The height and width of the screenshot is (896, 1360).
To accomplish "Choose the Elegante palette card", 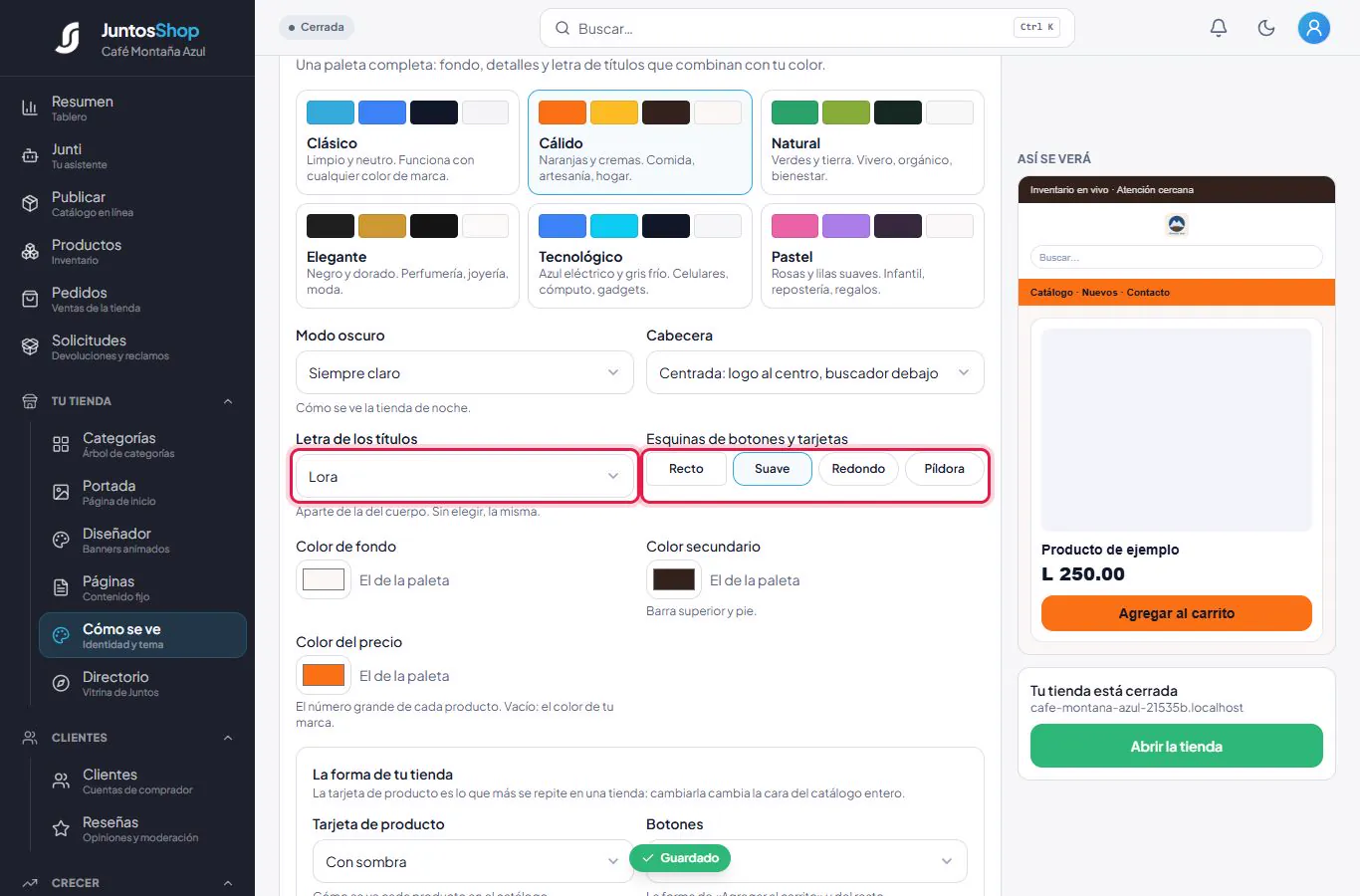I will click(407, 256).
